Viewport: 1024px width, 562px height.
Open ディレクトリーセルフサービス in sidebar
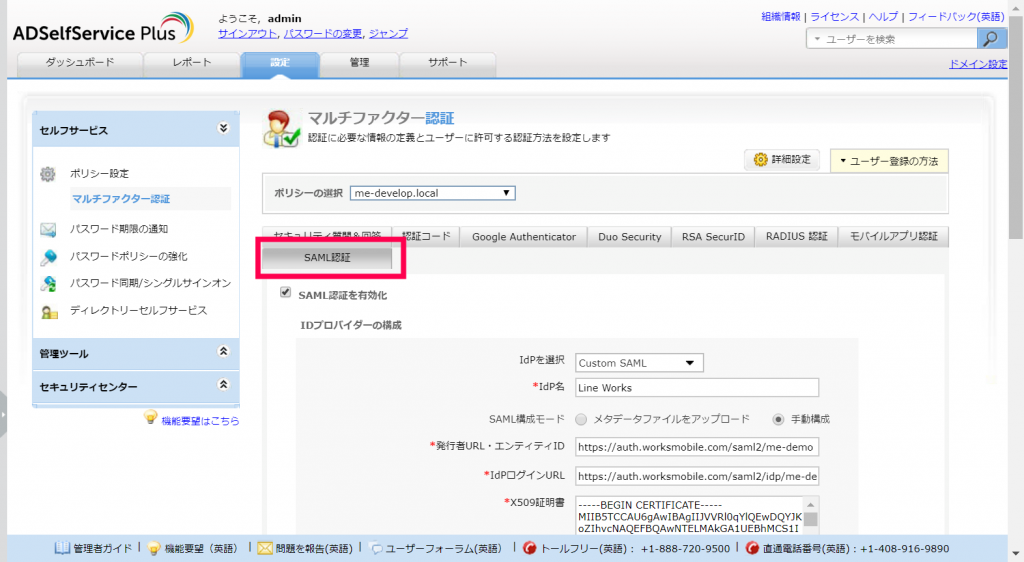click(138, 311)
